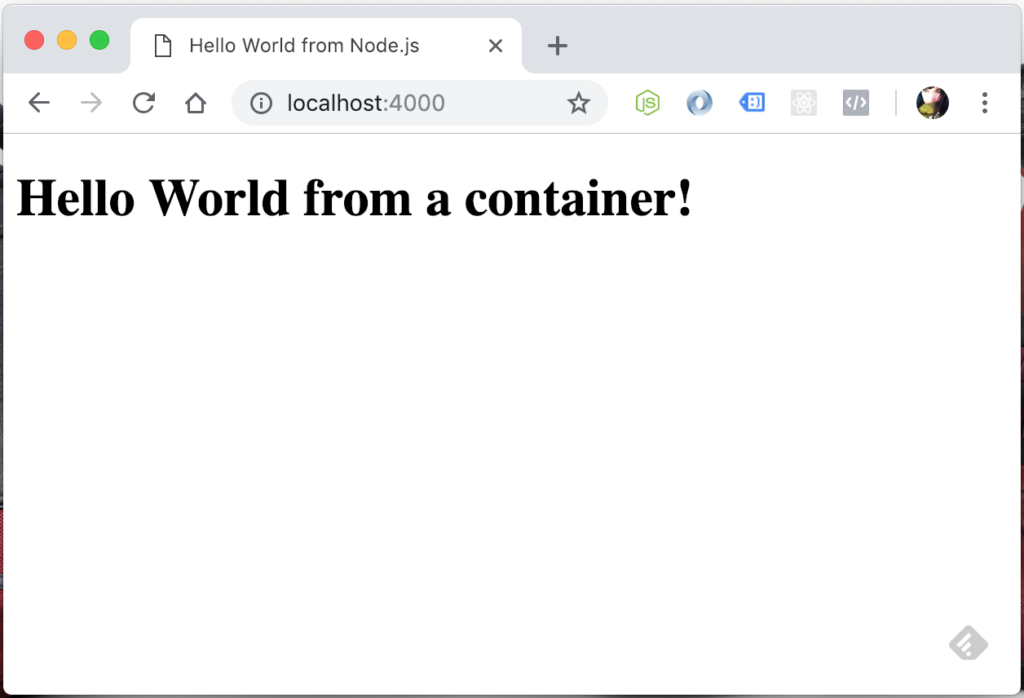Focus the localhost:4000 address bar

[419, 103]
